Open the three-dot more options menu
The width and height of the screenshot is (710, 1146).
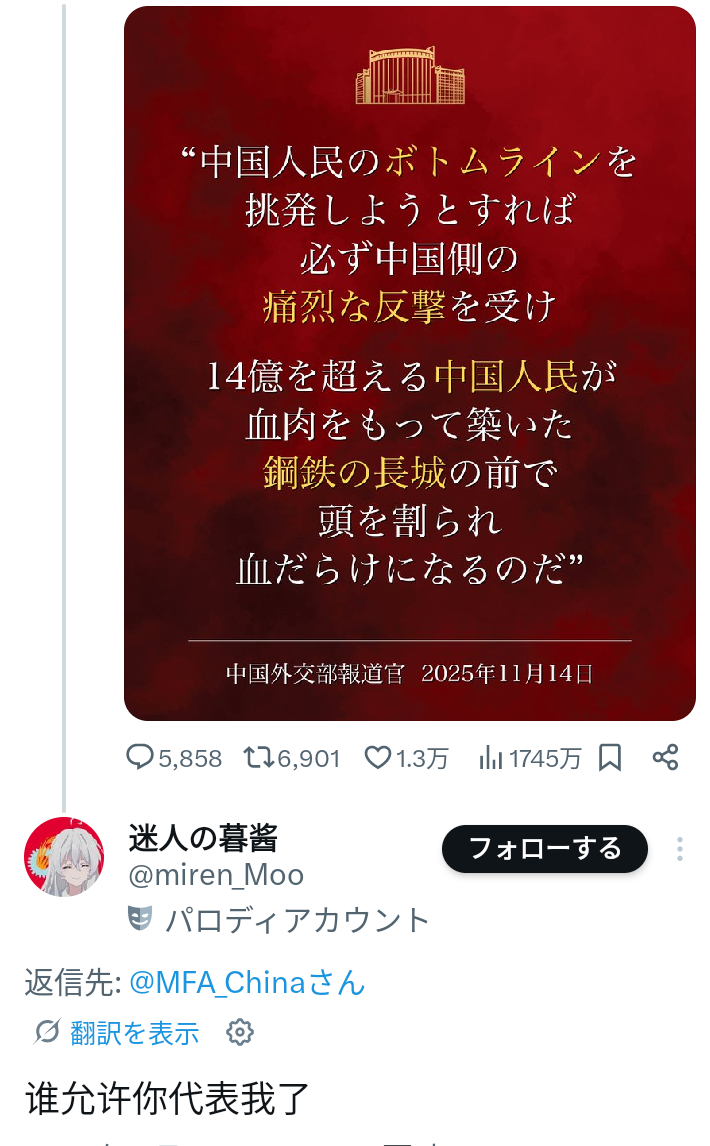pos(680,849)
